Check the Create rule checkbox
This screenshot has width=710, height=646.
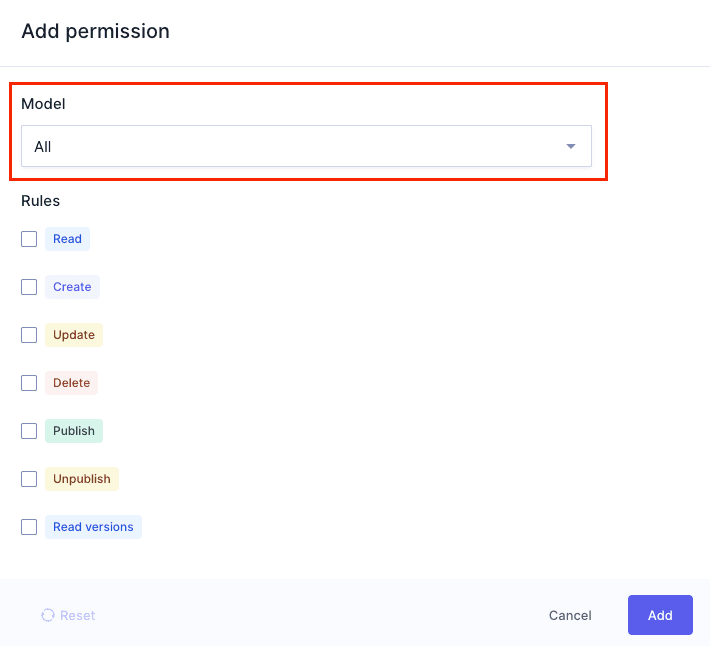(29, 287)
